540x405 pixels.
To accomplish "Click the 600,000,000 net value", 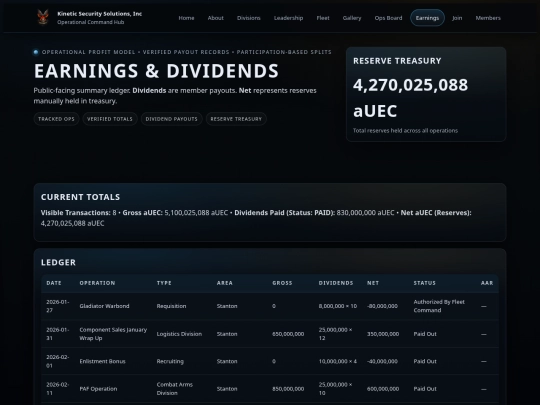I will tap(383, 389).
